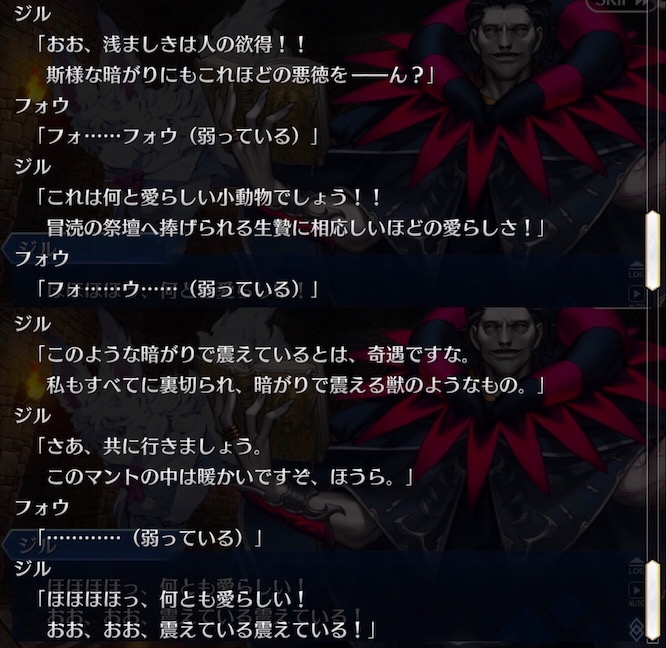Open the LOG icon beside the ほほほほっ line
The width and height of the screenshot is (666, 648).
click(x=637, y=567)
